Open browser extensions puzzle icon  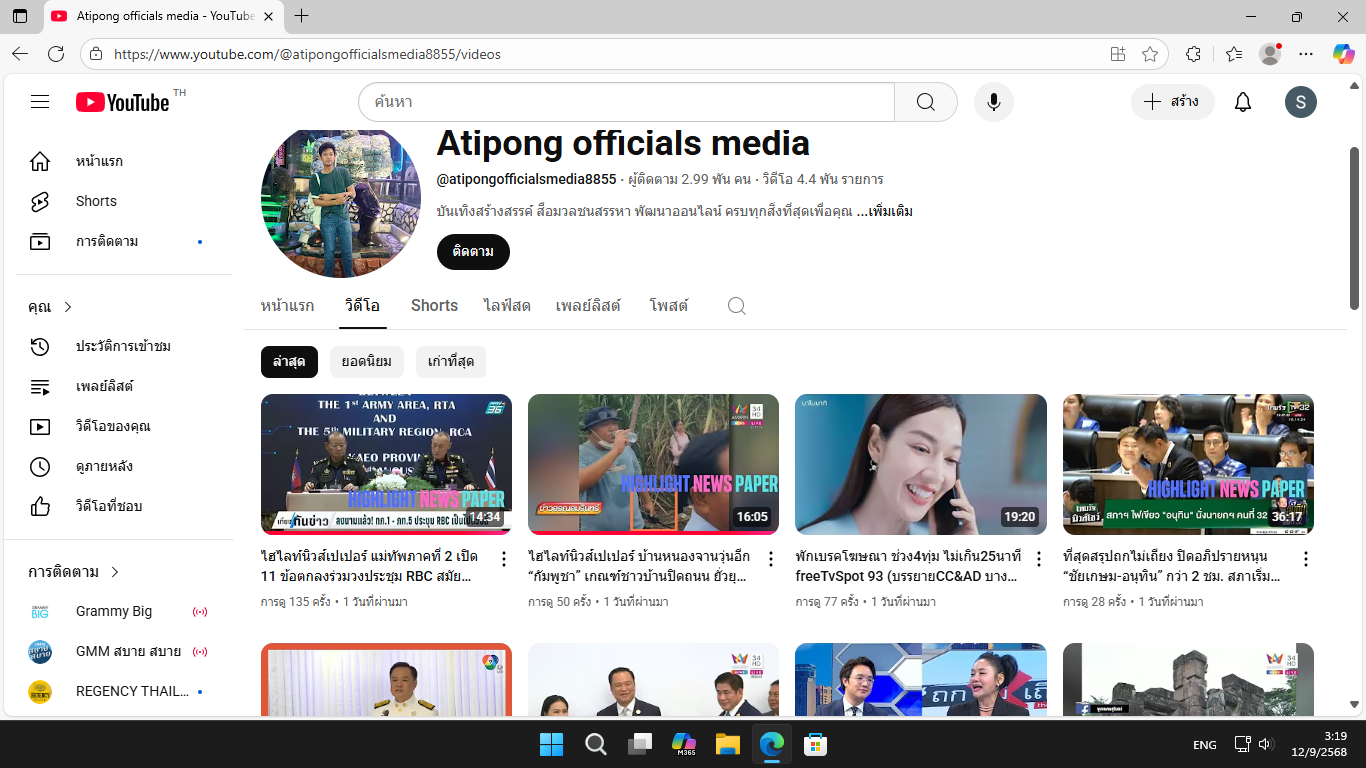[x=1193, y=54]
